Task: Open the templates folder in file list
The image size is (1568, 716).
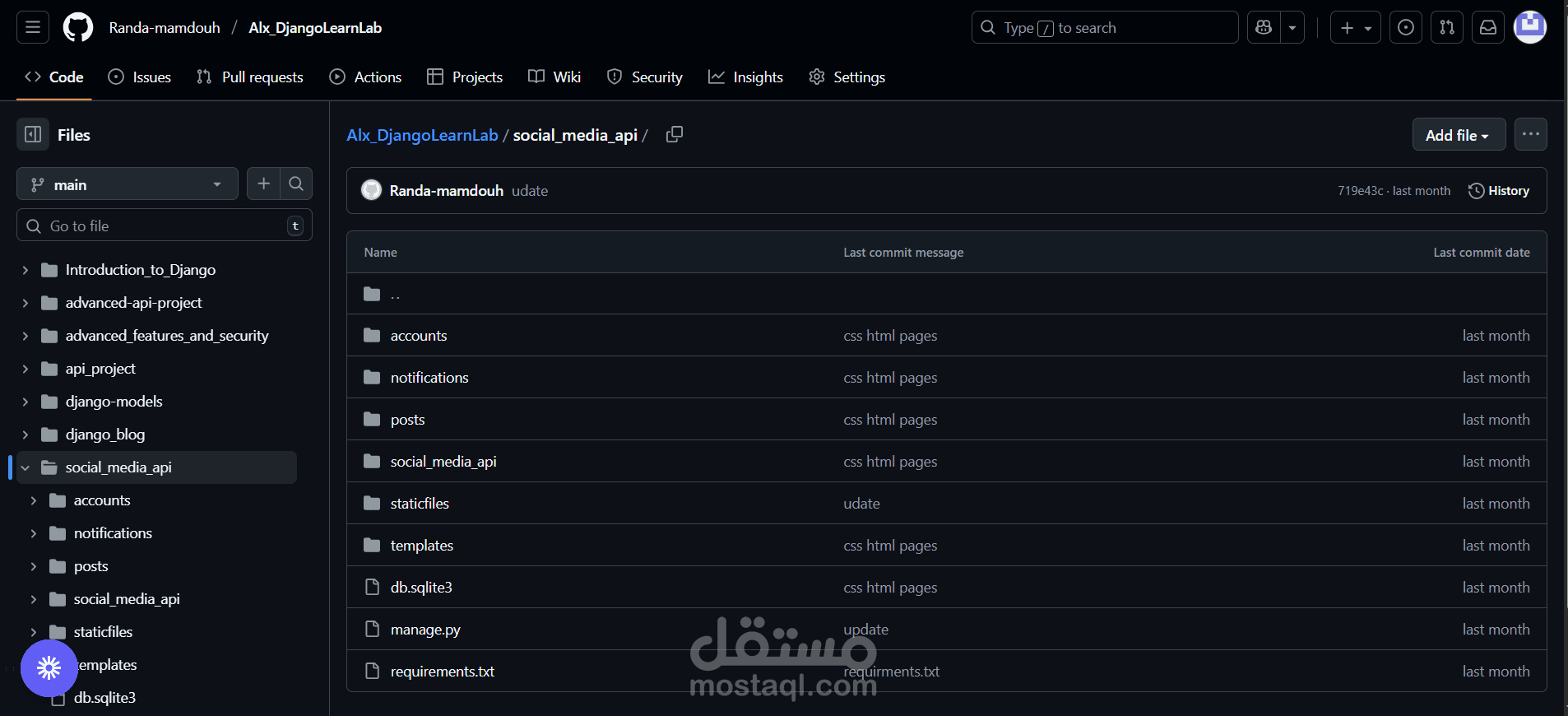Action: 422,546
